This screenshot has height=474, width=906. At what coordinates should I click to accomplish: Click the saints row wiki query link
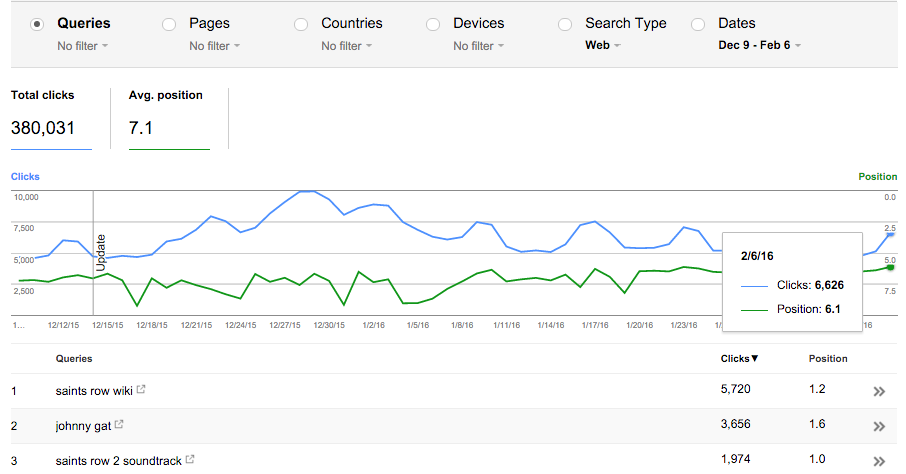94,391
